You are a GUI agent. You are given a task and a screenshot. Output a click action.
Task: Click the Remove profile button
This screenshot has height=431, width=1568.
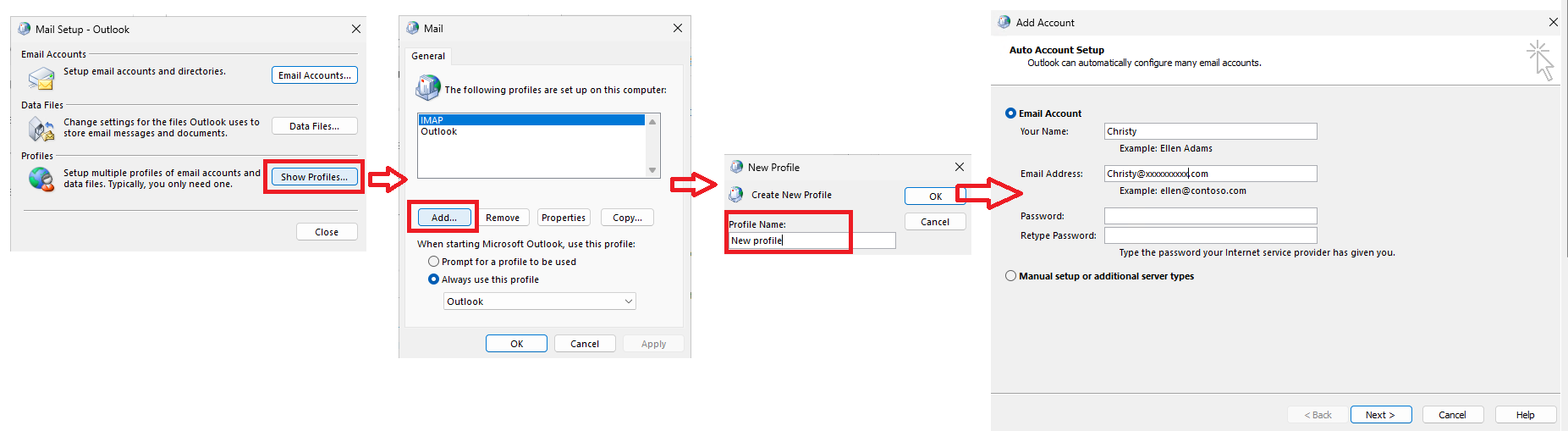click(503, 218)
